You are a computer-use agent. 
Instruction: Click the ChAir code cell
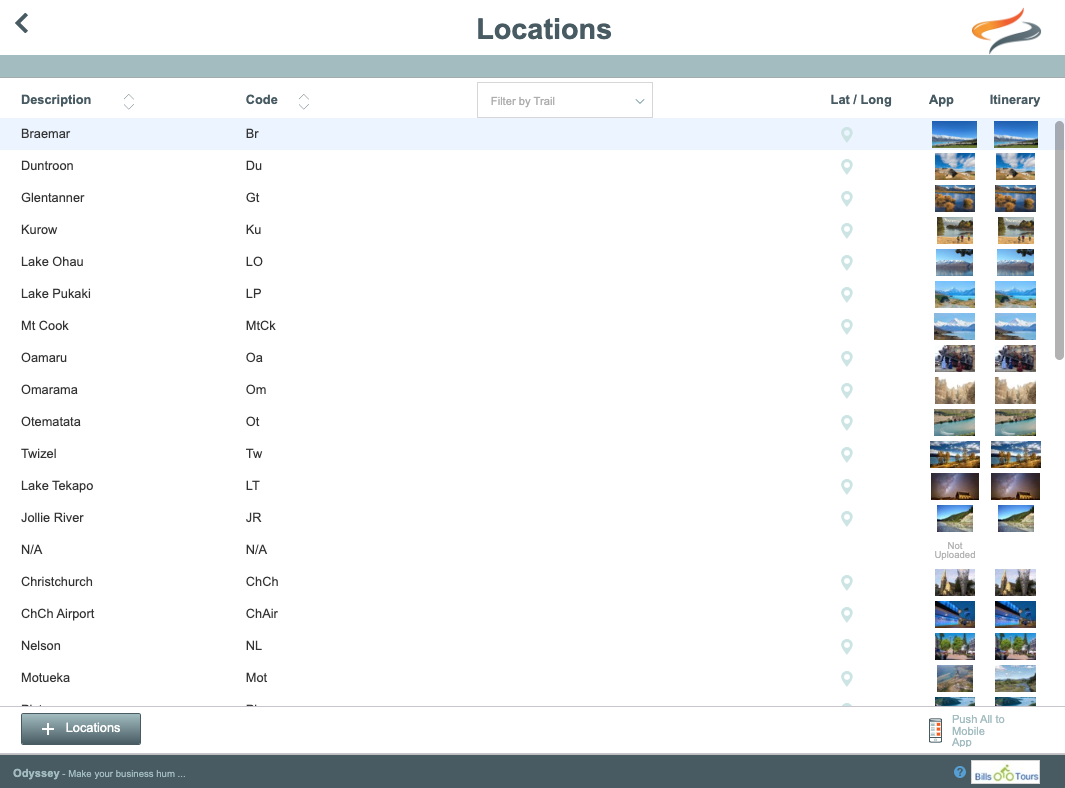261,613
